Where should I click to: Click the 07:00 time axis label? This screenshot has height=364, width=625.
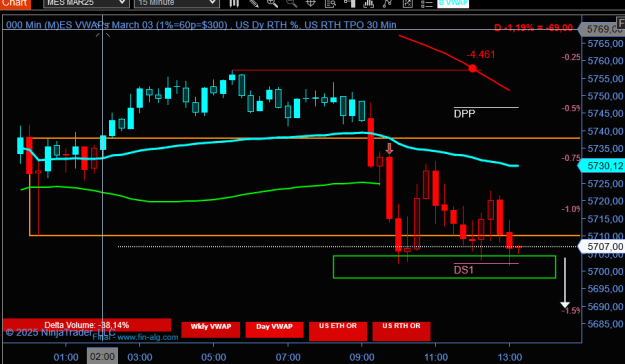coord(288,357)
